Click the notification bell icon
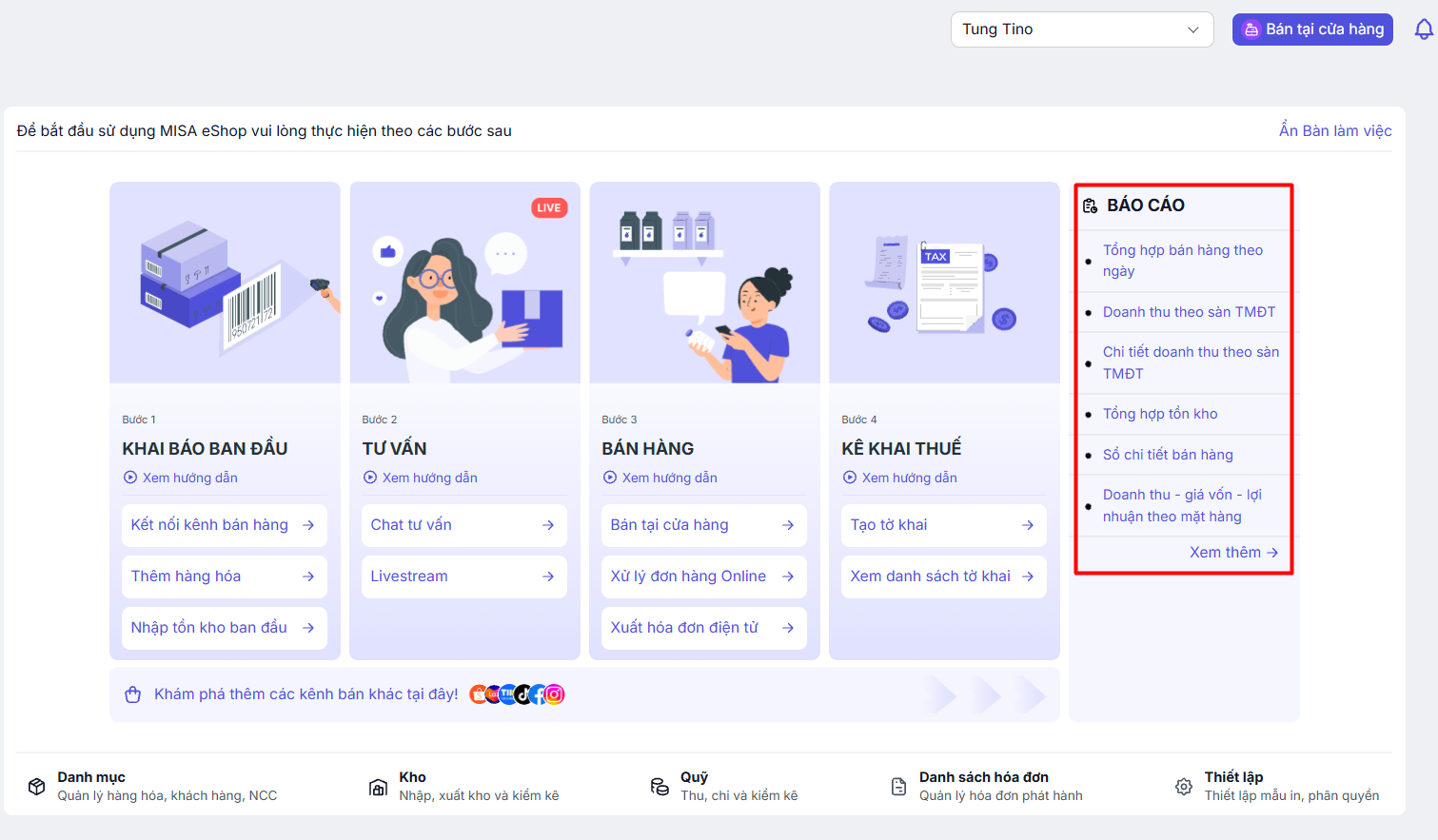Screen dimensions: 1438x840 [1424, 29]
